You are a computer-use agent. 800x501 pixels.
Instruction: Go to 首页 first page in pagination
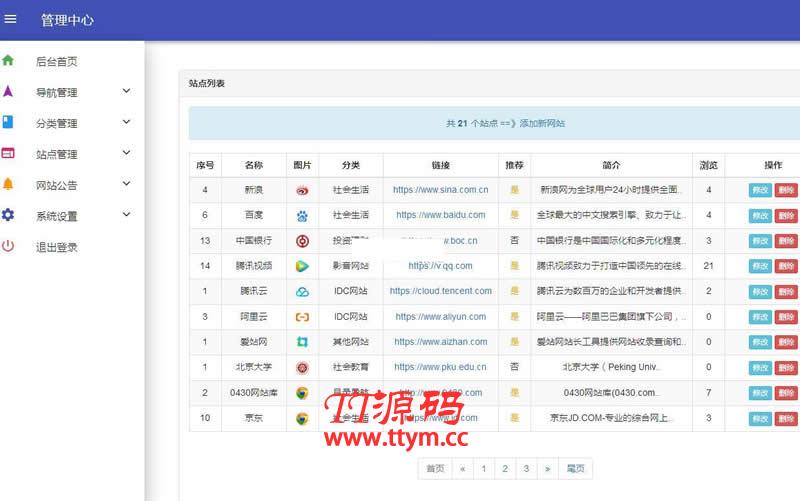[435, 468]
